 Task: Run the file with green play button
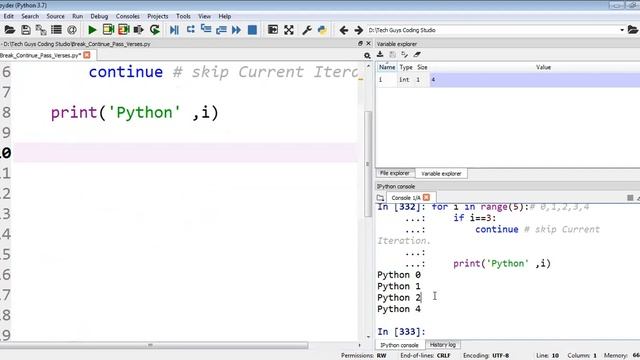pyautogui.click(x=92, y=30)
